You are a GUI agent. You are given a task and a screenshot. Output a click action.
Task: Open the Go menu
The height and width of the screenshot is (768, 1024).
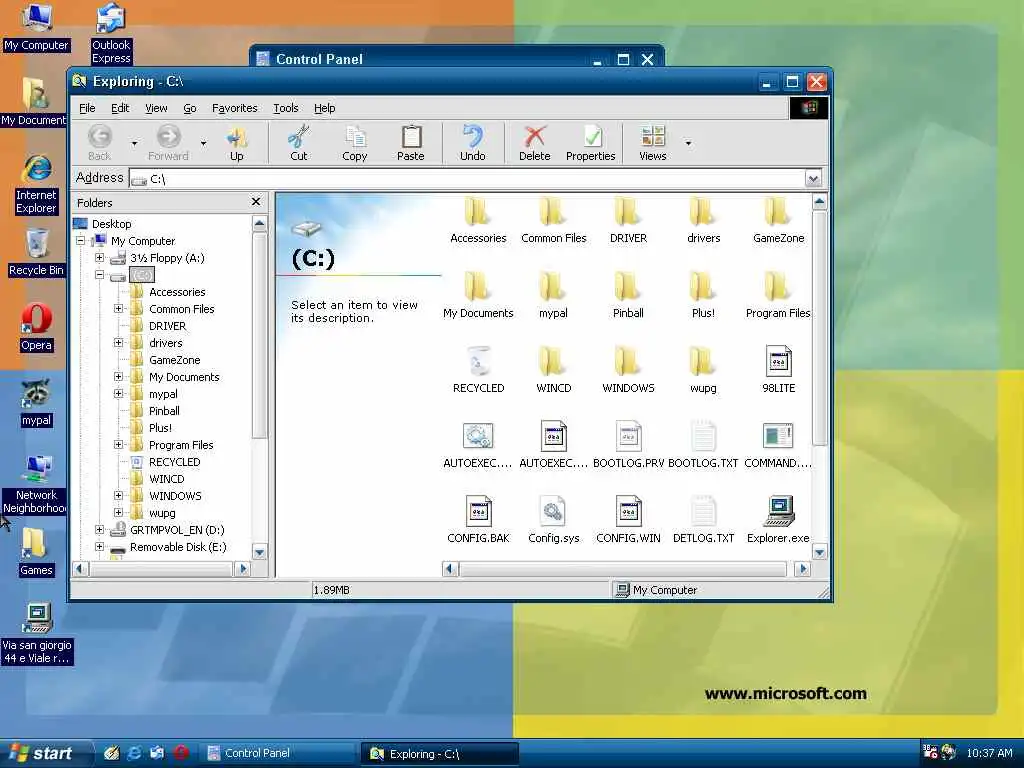(x=189, y=108)
